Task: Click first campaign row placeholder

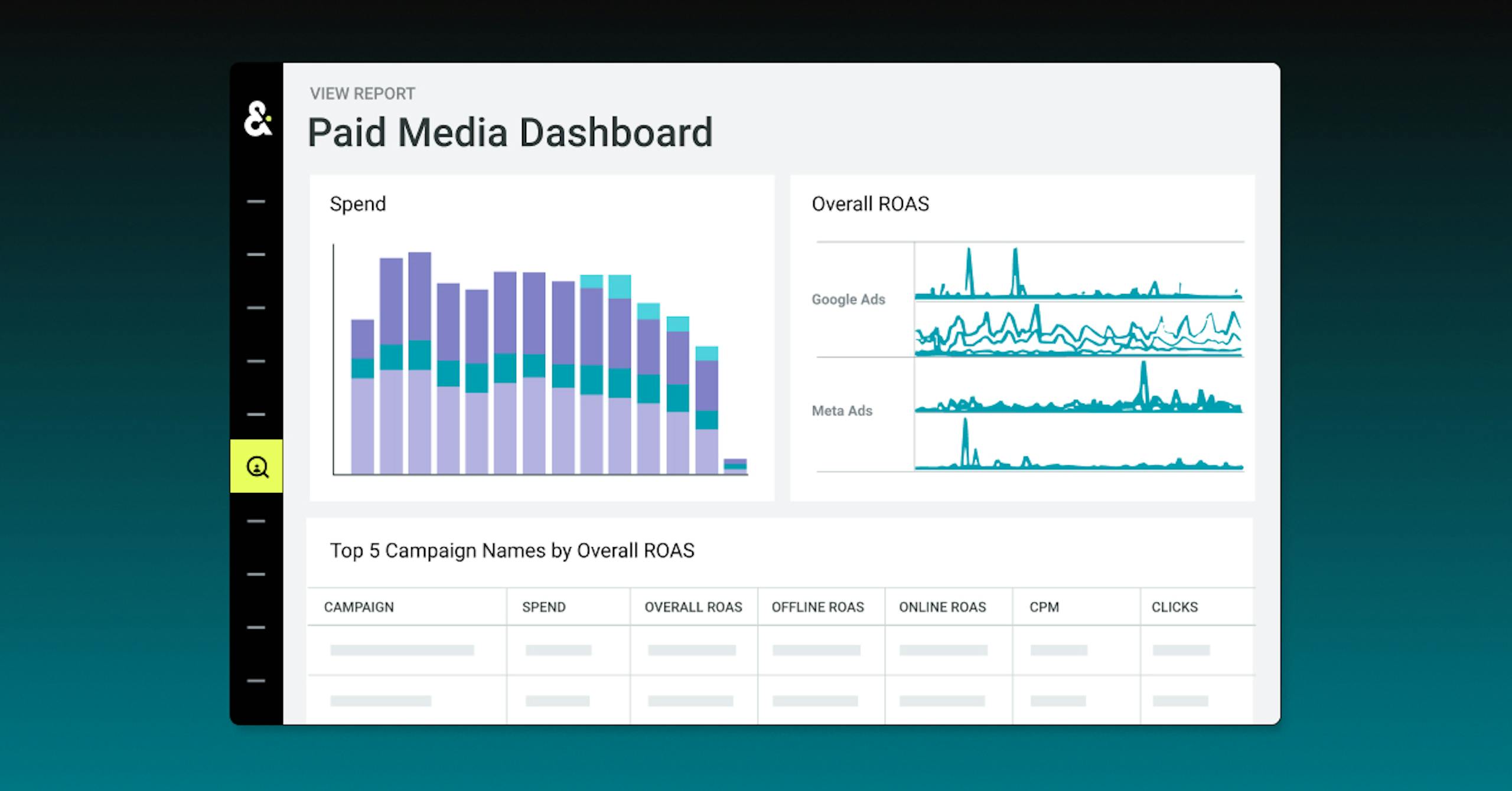Action: [402, 650]
